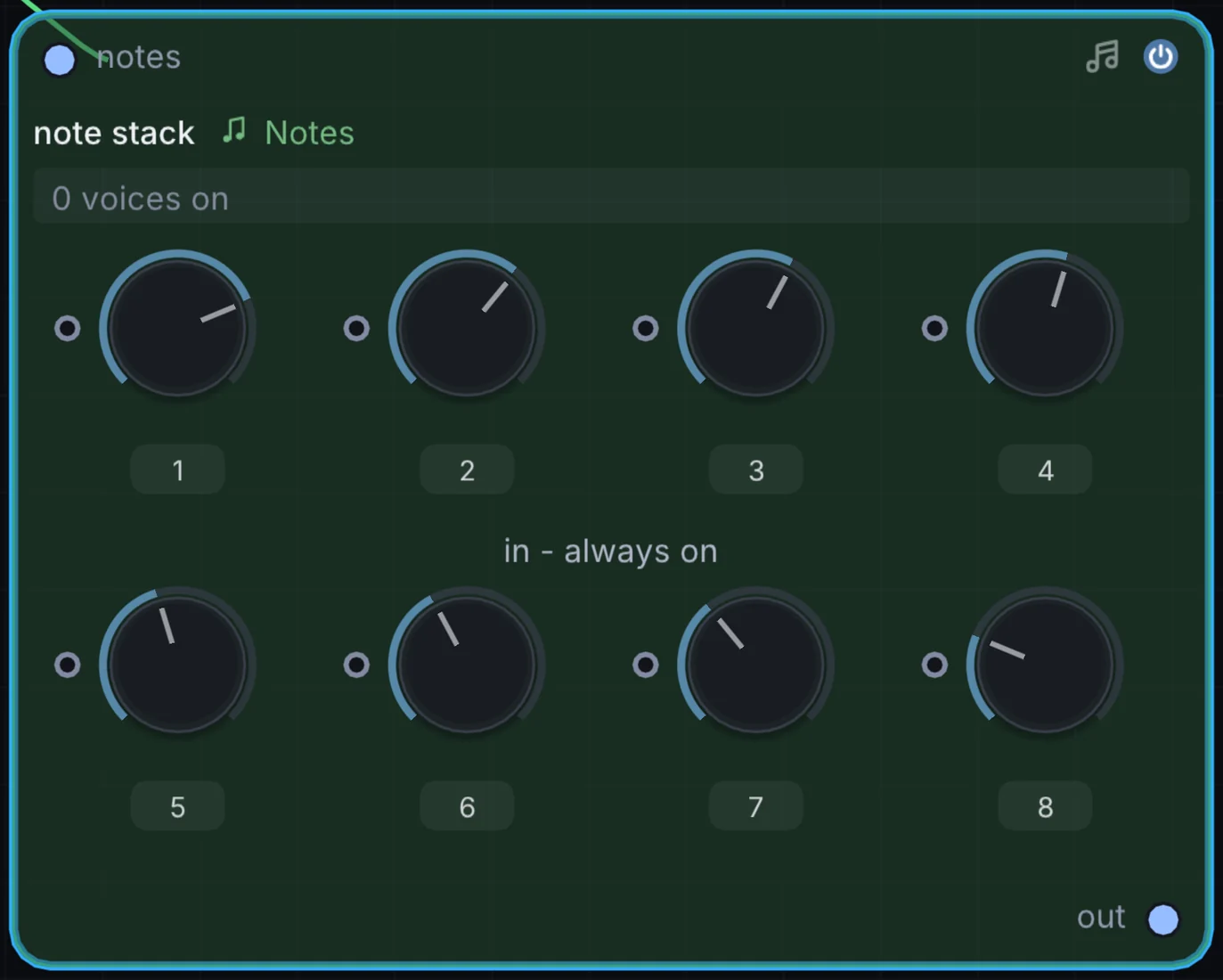Open the green Notes link
Screen dimensions: 1223x980
(309, 133)
